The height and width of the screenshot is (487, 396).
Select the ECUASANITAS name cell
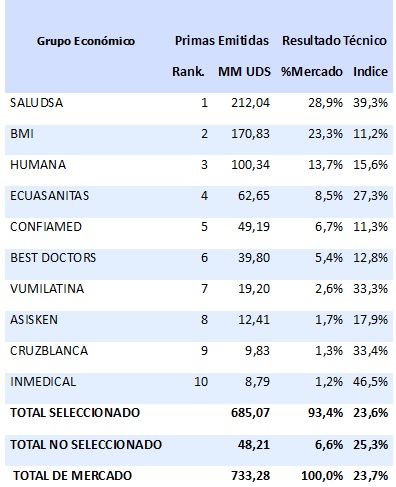point(49,196)
